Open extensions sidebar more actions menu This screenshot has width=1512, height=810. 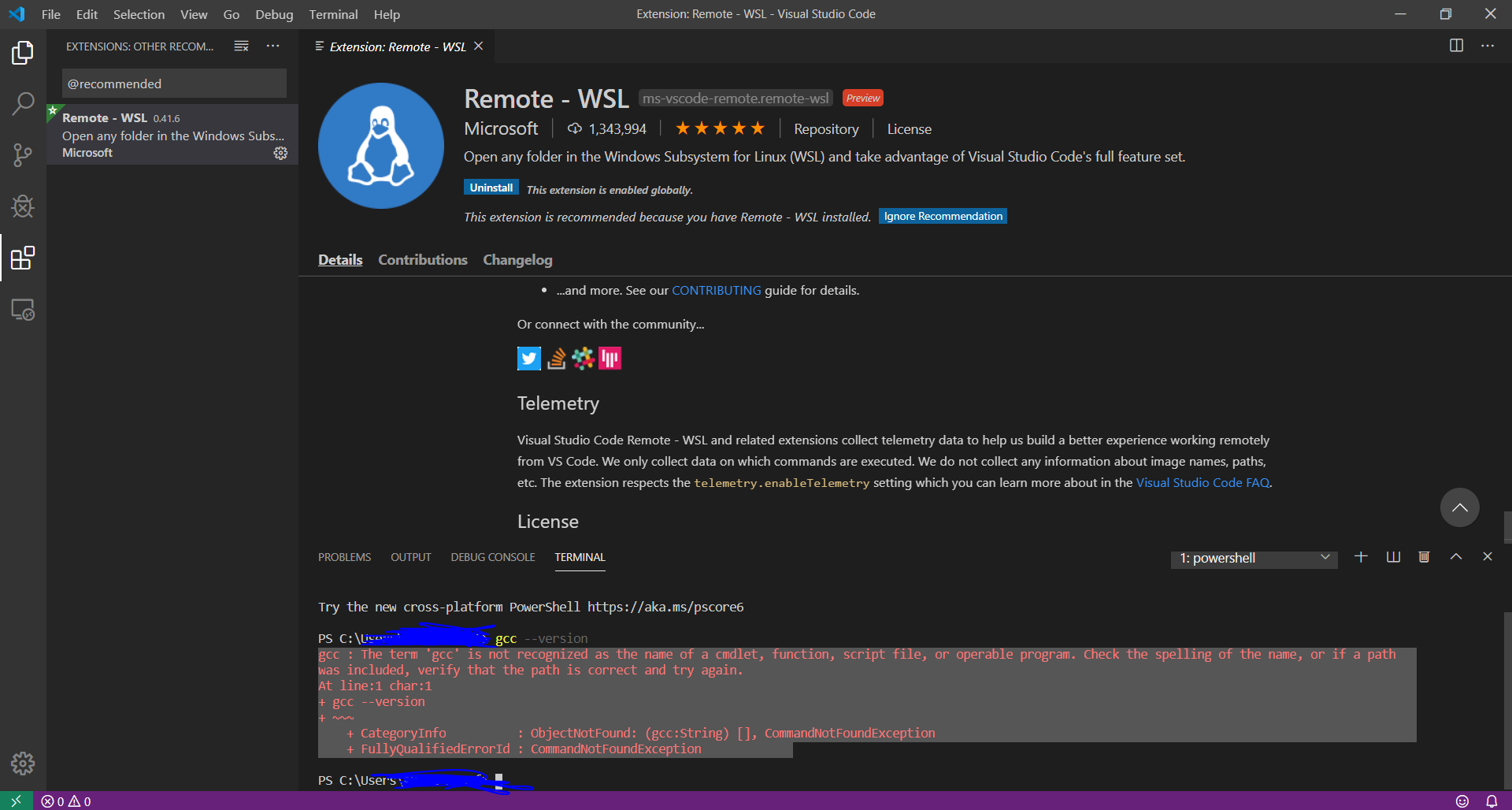tap(272, 46)
